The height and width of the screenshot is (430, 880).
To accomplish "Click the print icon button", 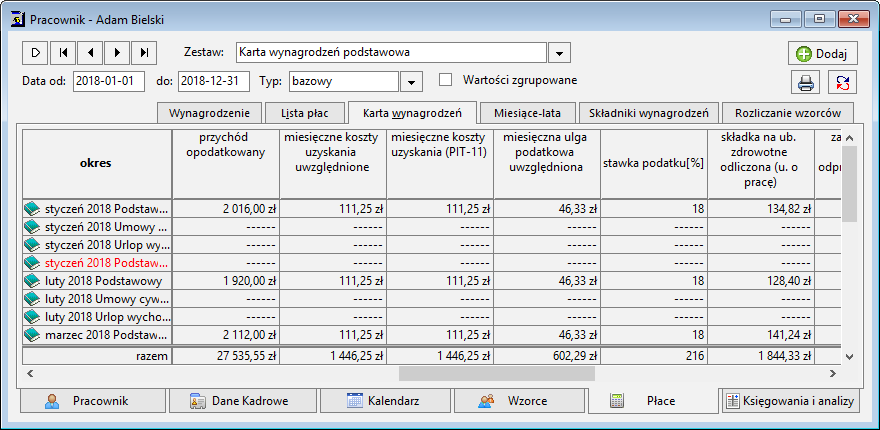I will [x=806, y=83].
